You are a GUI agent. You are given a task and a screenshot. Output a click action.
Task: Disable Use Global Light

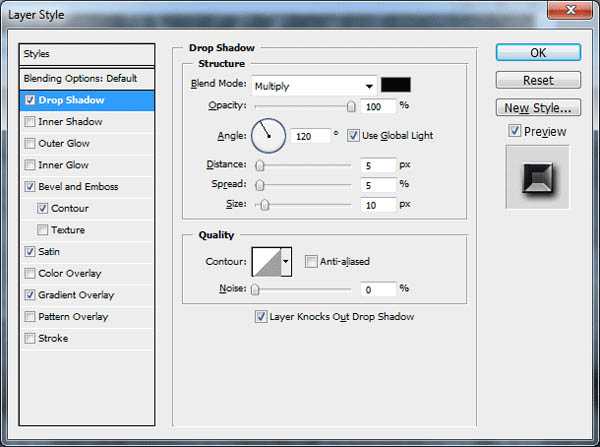pos(353,135)
